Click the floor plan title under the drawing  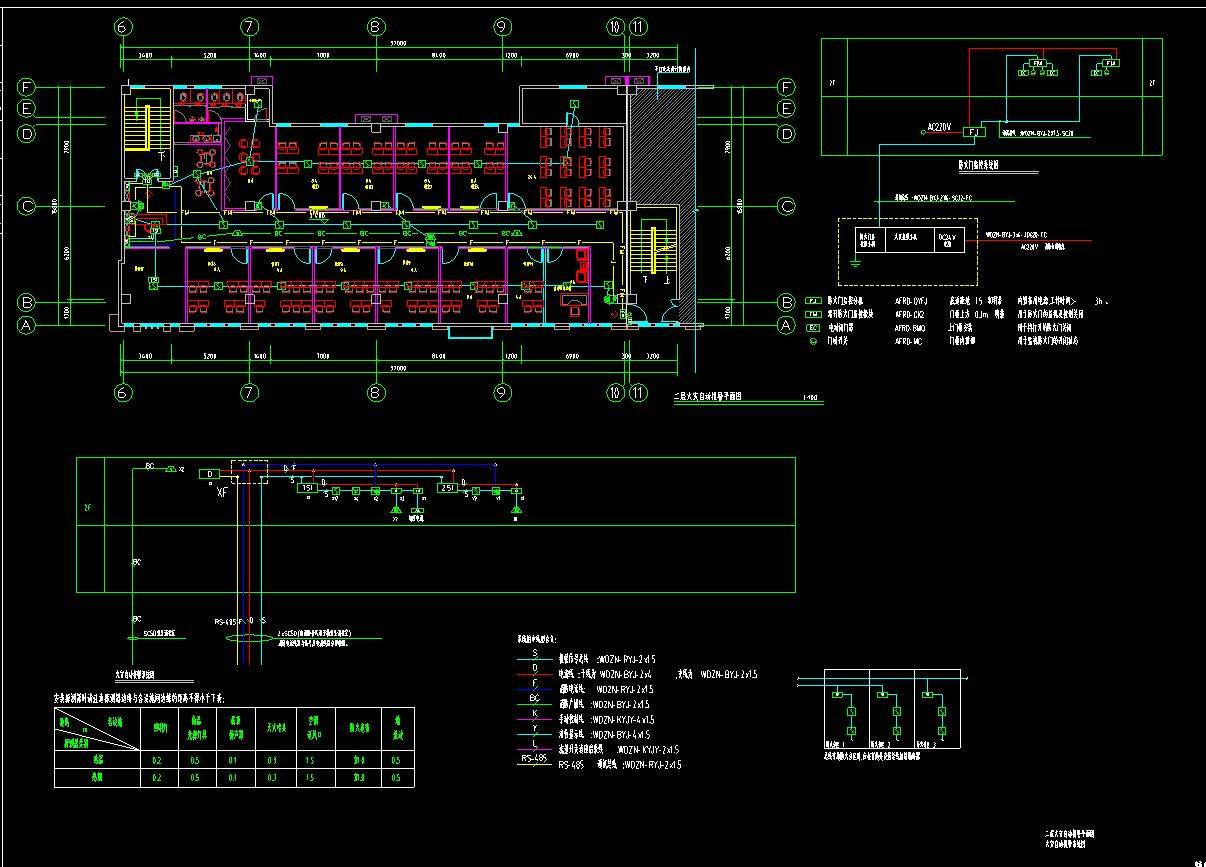pos(712,397)
